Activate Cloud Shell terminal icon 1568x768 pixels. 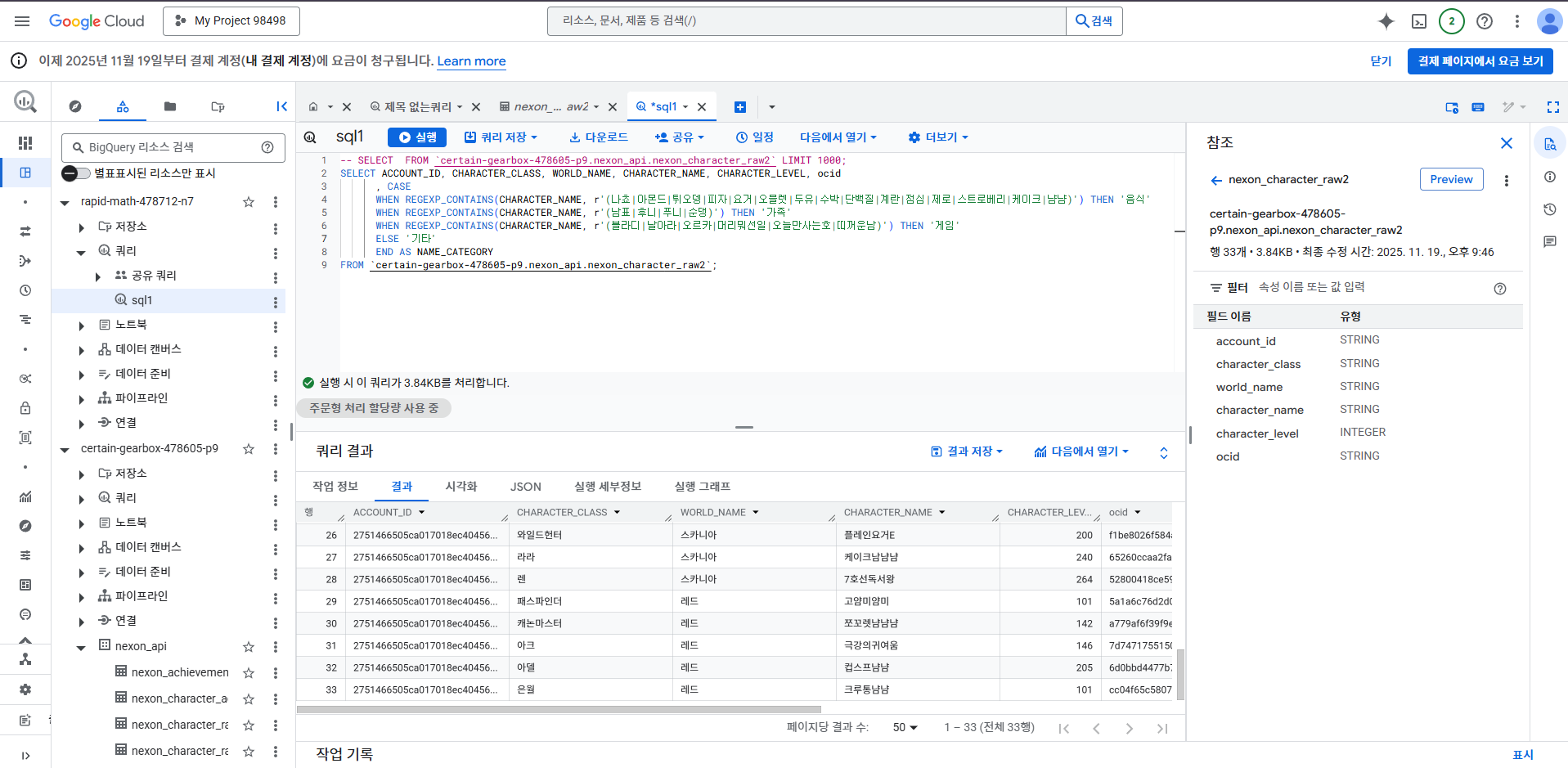point(1419,21)
